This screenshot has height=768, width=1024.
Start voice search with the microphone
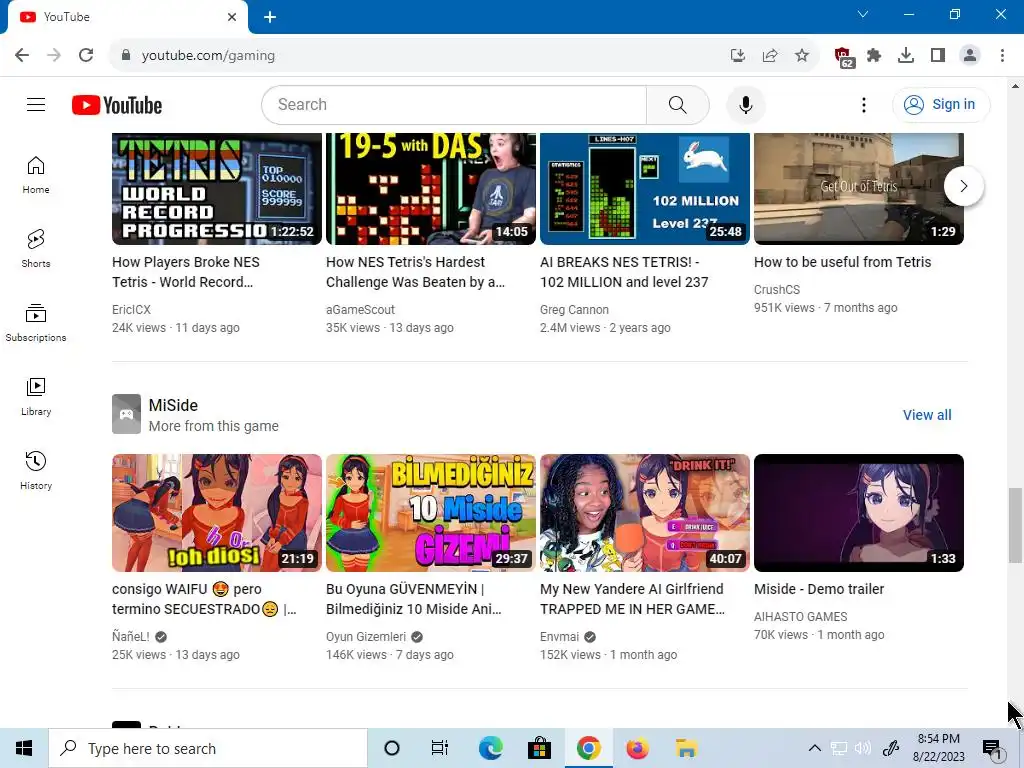pos(745,104)
